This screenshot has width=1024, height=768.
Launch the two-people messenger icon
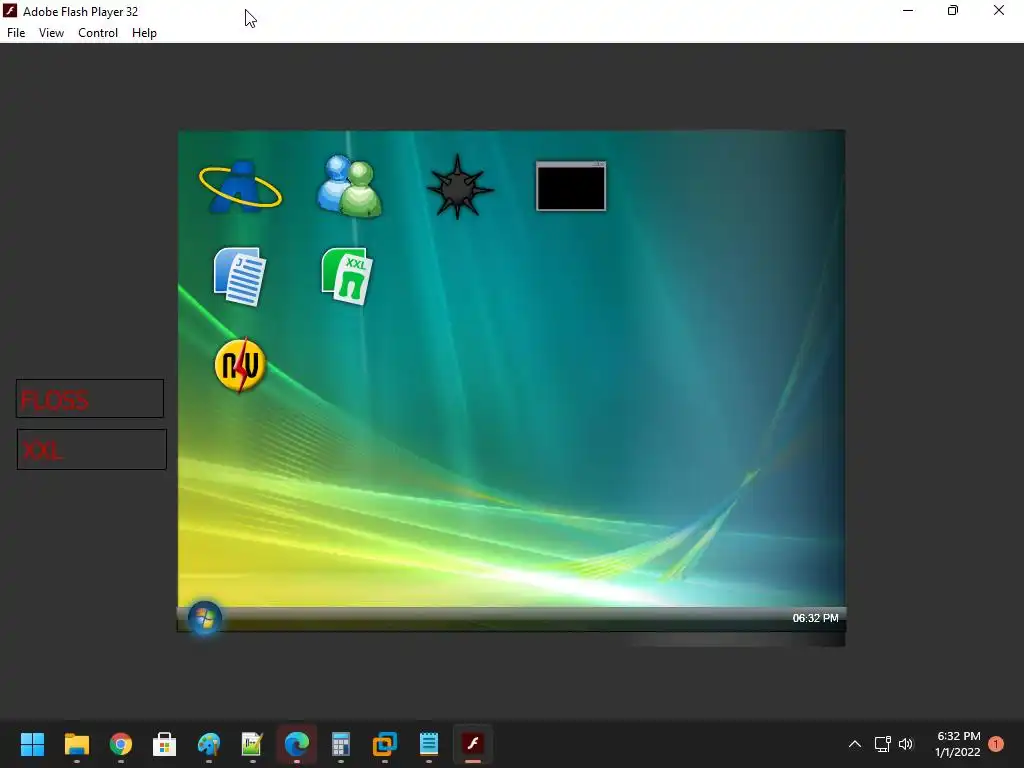click(349, 186)
